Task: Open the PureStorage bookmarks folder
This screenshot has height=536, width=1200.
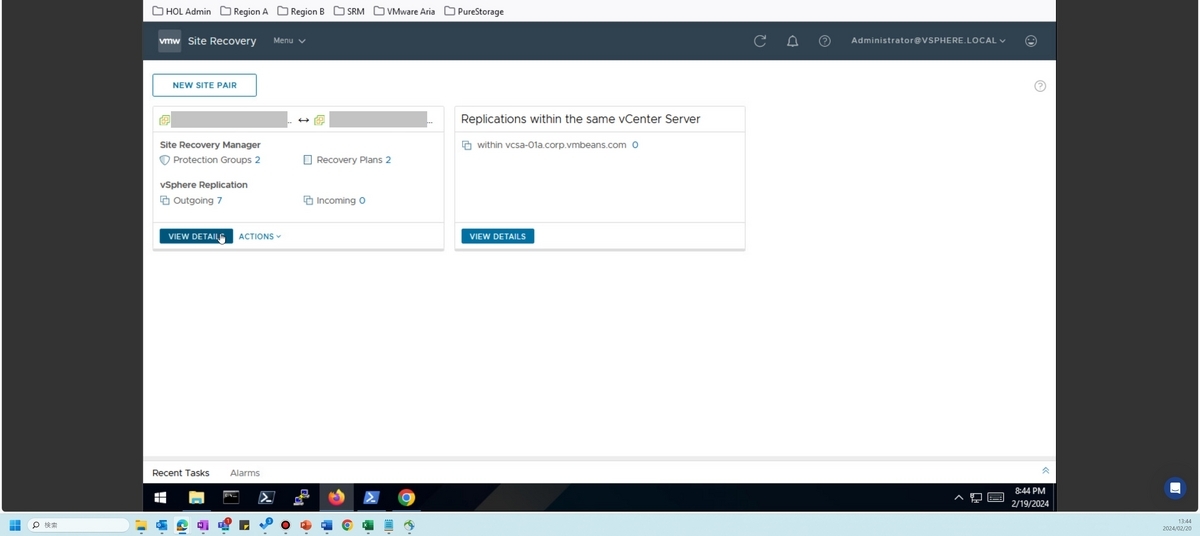Action: pyautogui.click(x=474, y=11)
